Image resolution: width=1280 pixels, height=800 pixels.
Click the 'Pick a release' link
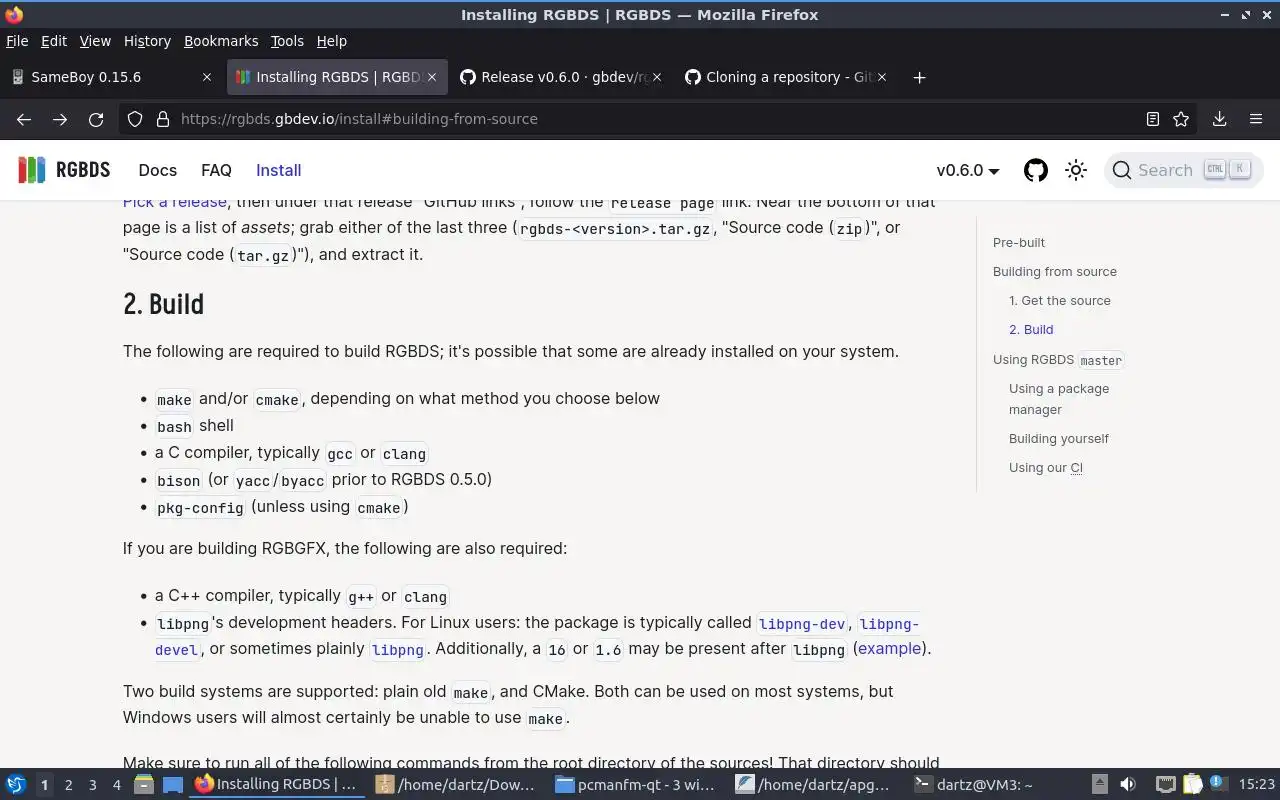(x=175, y=204)
